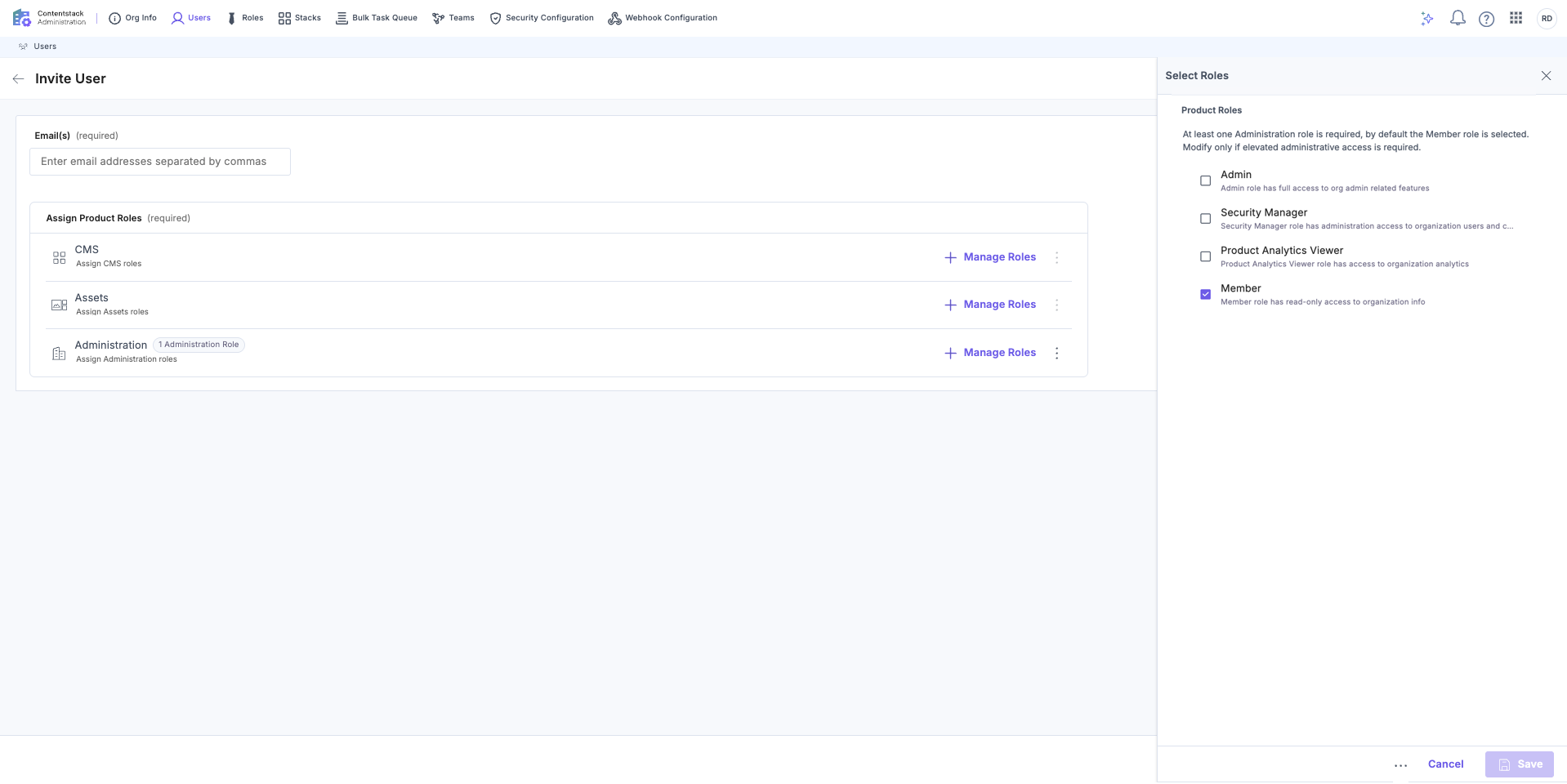1567x784 pixels.
Task: Open the help question mark icon
Action: click(1487, 19)
